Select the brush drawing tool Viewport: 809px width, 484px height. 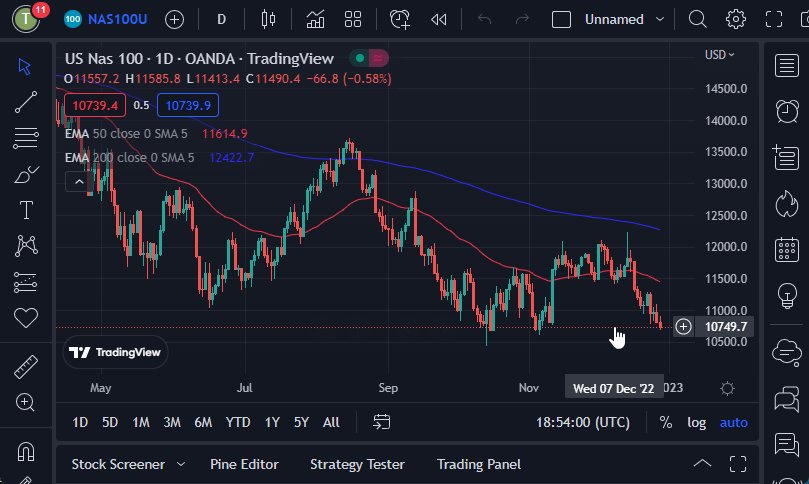tap(25, 175)
